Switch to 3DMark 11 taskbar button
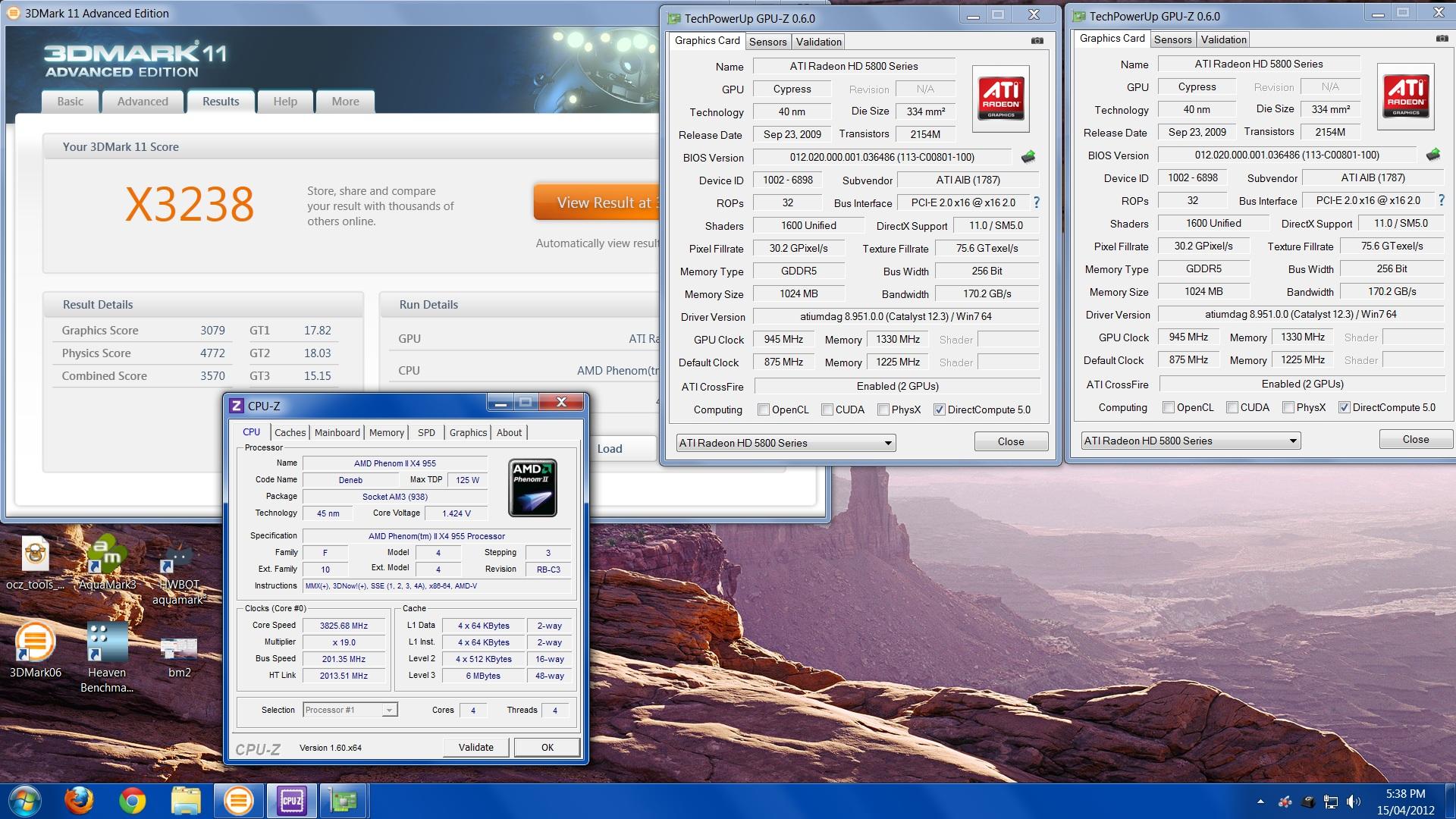Screen dimensions: 1456x819 (x=238, y=801)
